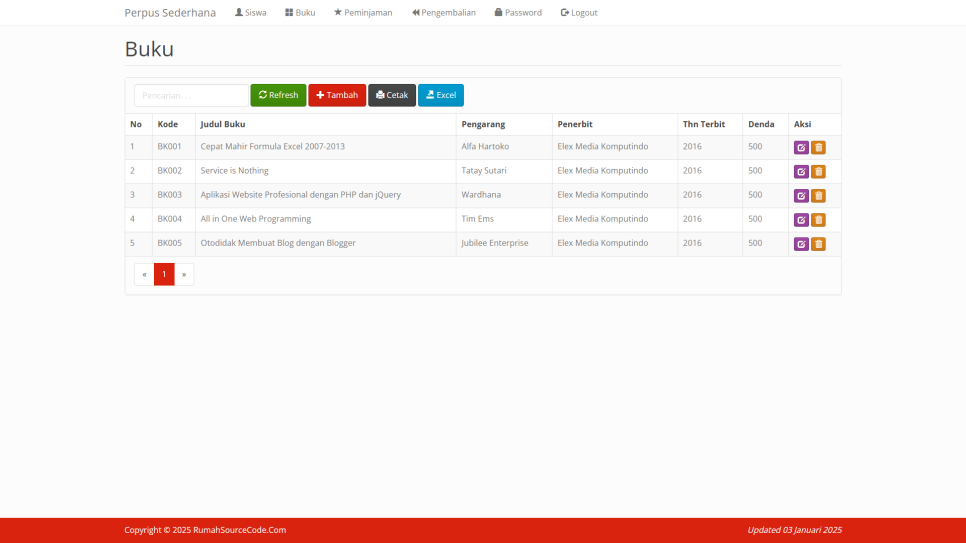Export book list to Excel
This screenshot has width=966, height=543.
pyautogui.click(x=441, y=95)
